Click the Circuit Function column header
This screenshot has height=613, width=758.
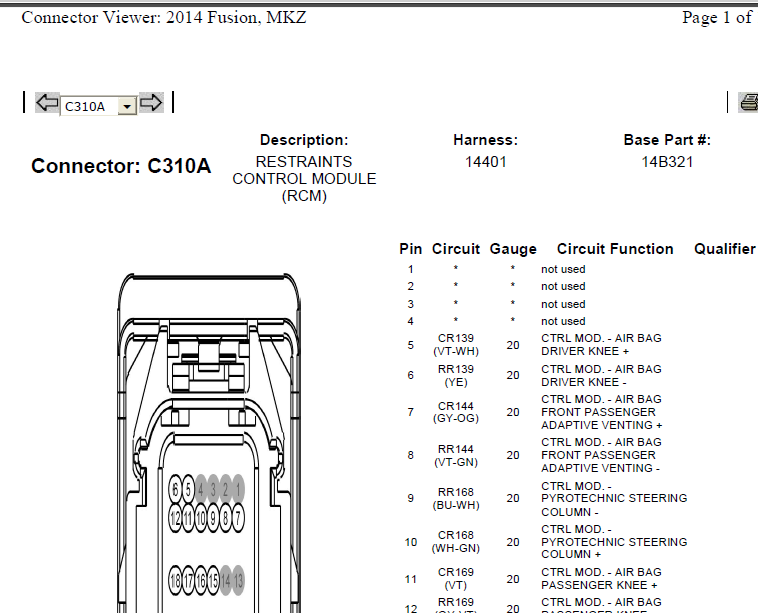(x=615, y=249)
